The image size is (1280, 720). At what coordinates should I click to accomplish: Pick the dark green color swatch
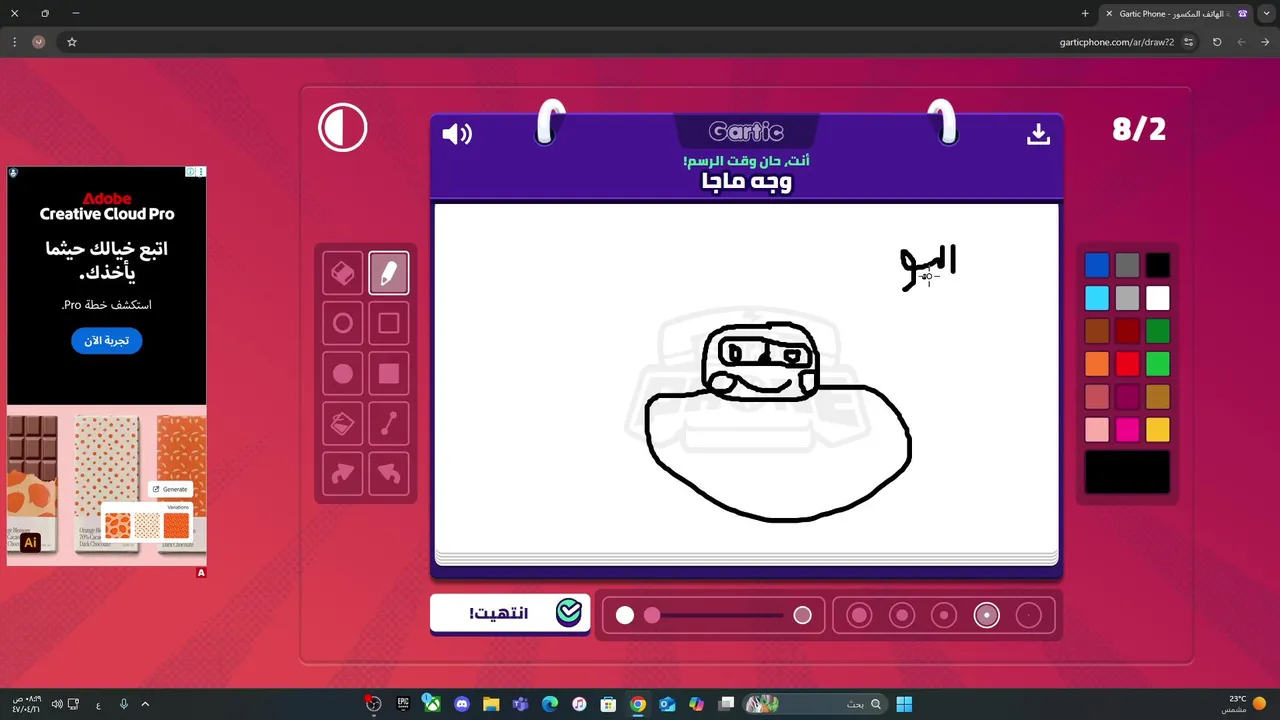click(1157, 331)
